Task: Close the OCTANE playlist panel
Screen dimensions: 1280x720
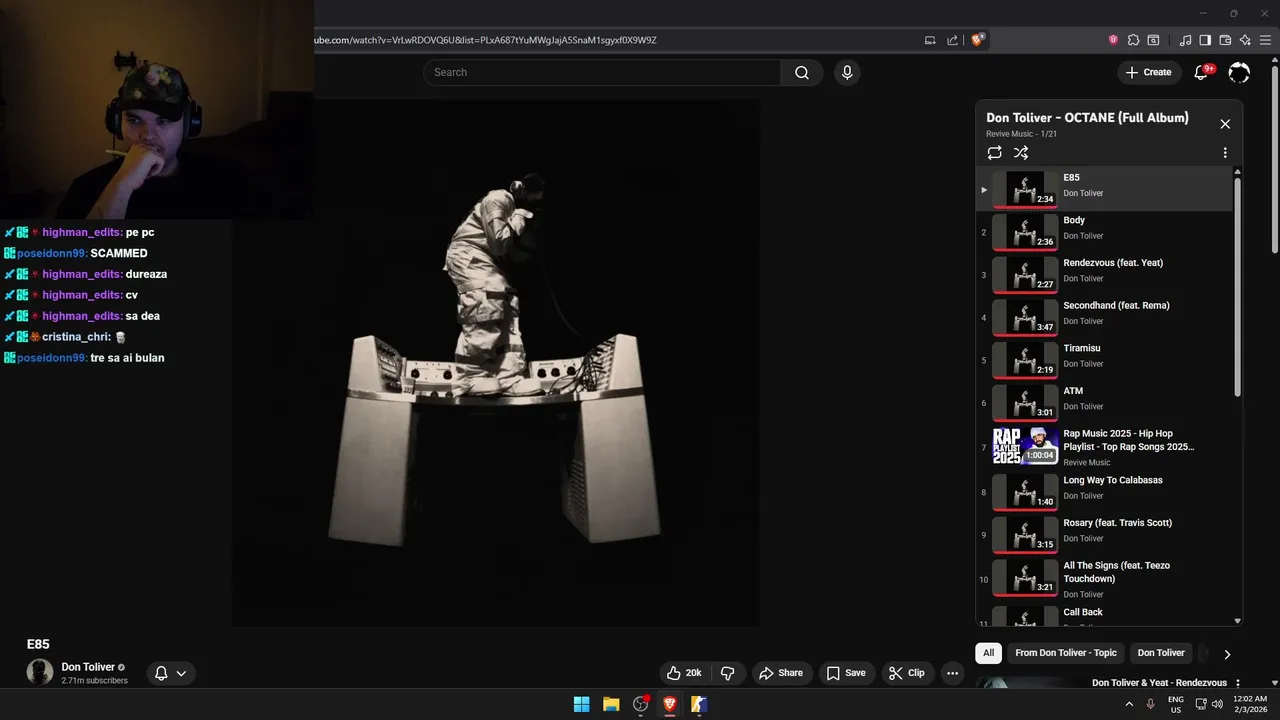Action: click(x=1225, y=124)
